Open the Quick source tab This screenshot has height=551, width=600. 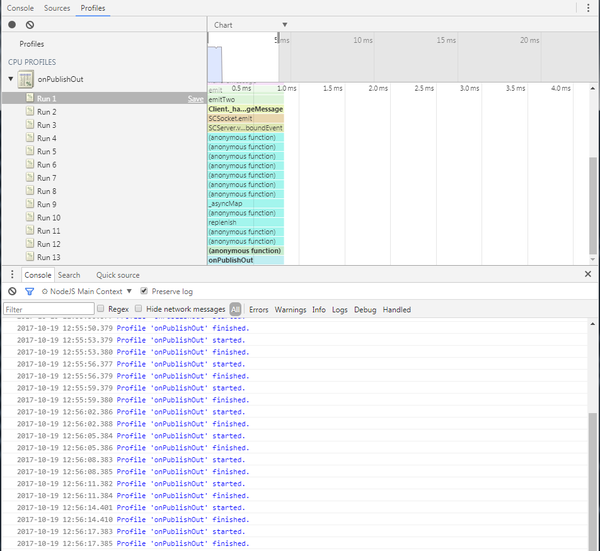pyautogui.click(x=118, y=275)
